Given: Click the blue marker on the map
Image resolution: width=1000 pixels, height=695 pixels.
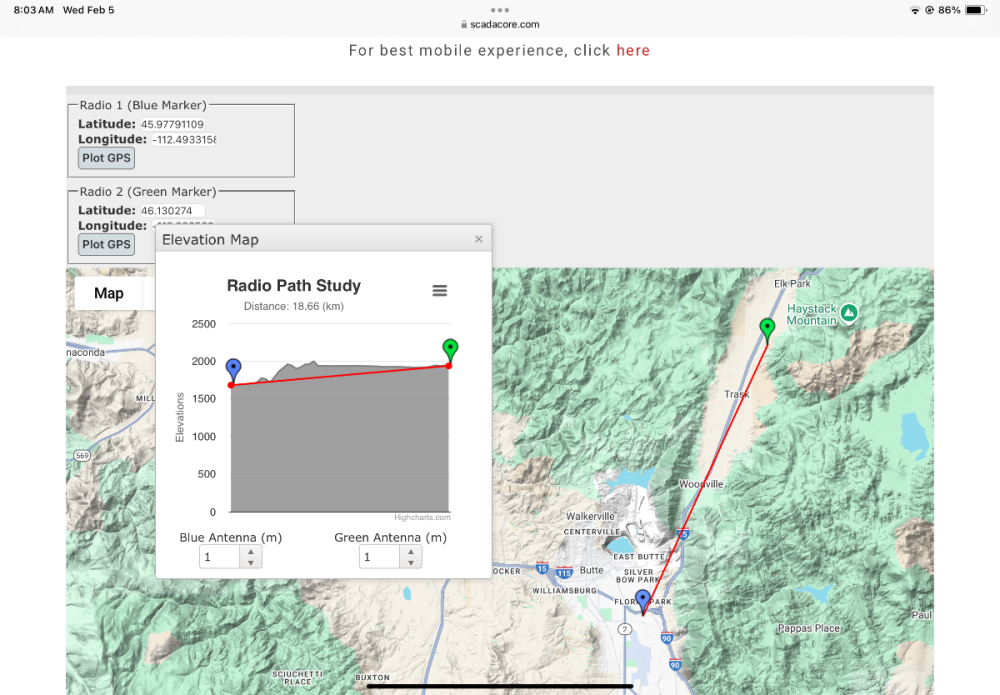Looking at the screenshot, I should [643, 600].
